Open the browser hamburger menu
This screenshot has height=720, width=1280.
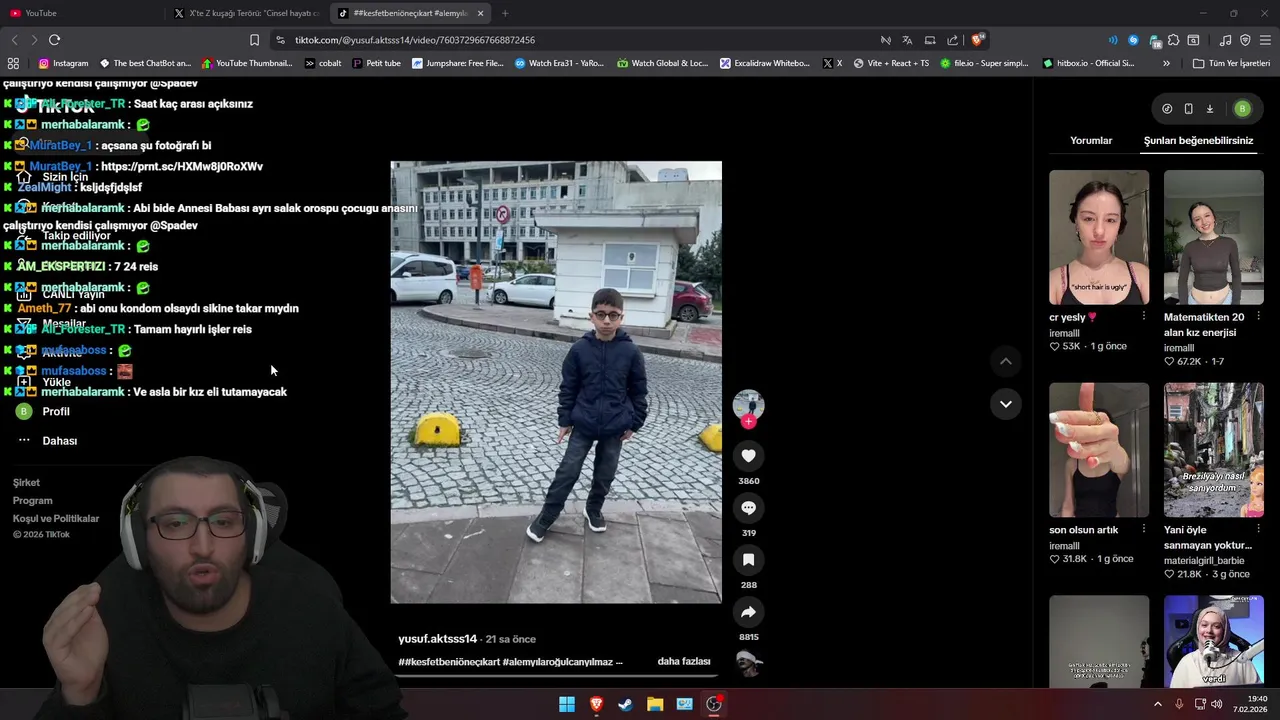tap(1265, 40)
